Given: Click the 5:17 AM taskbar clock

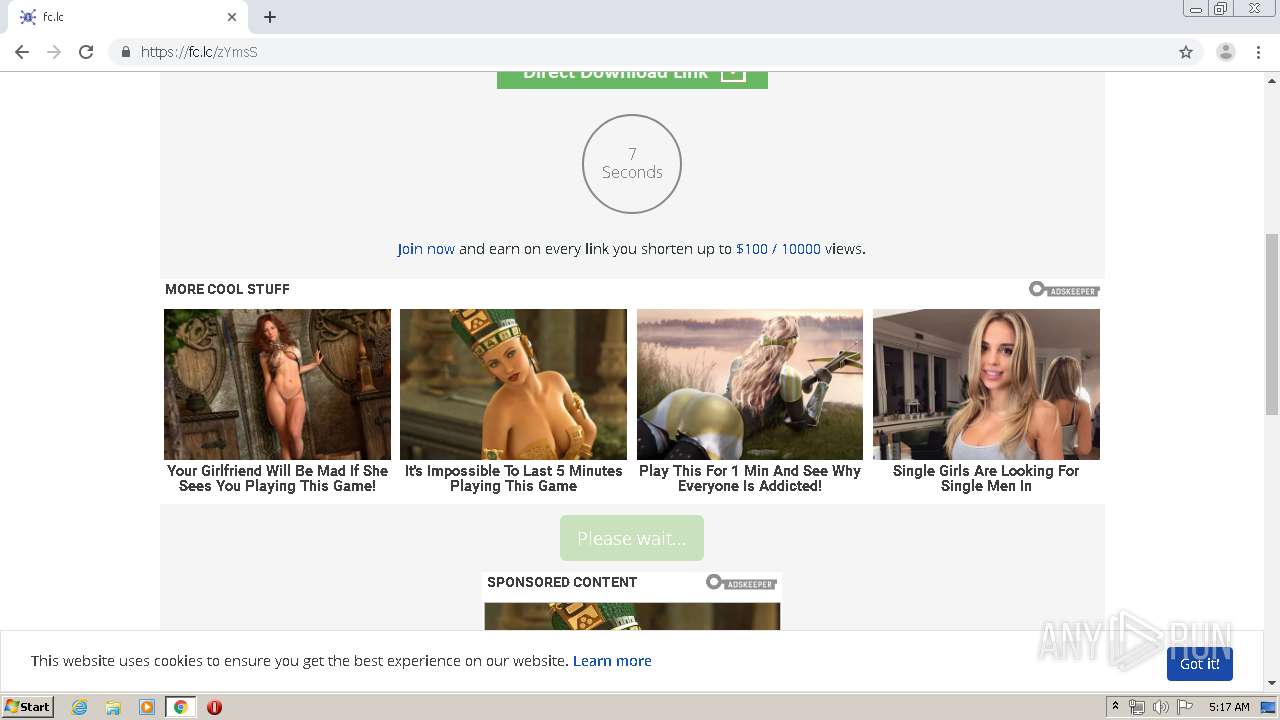Looking at the screenshot, I should 1229,707.
